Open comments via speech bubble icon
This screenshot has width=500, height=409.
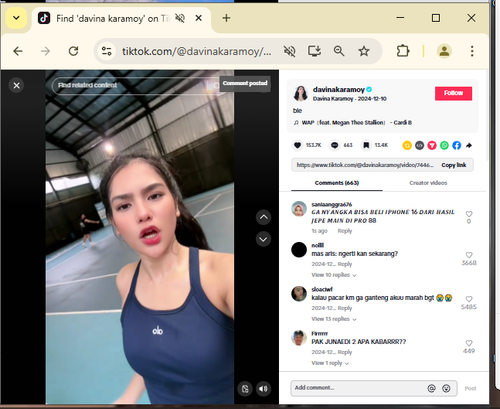tap(334, 145)
